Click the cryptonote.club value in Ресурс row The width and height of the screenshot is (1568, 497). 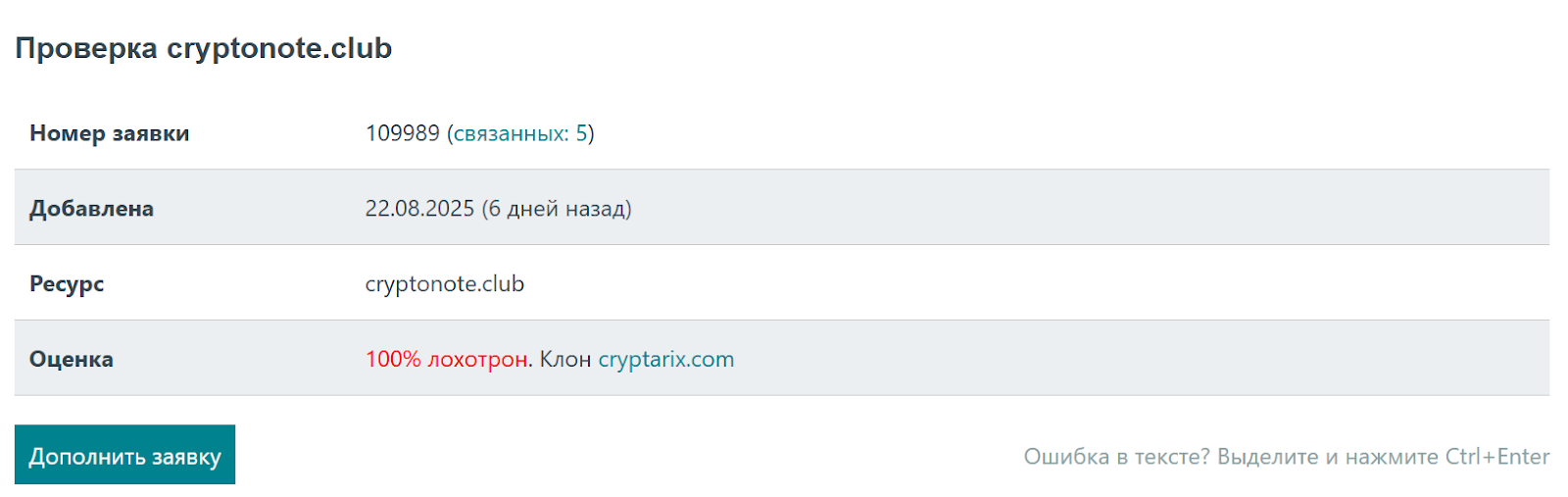click(444, 284)
